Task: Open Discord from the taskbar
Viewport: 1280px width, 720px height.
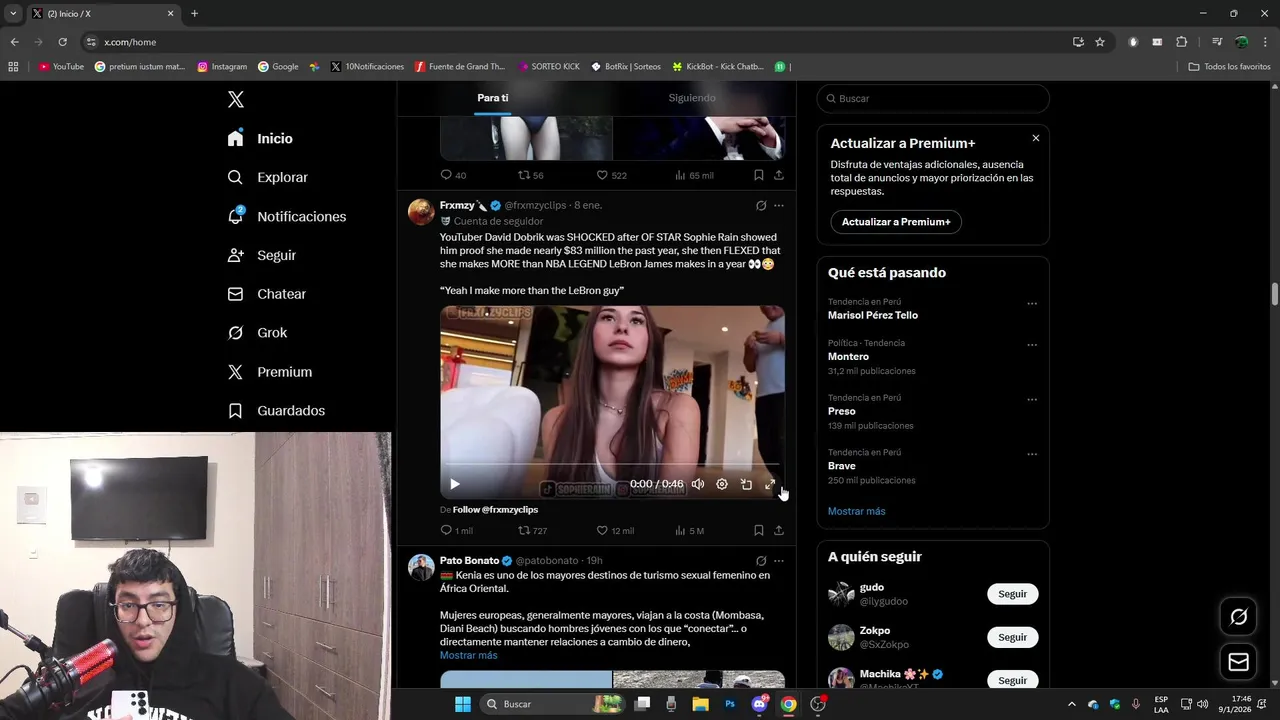Action: [760, 704]
